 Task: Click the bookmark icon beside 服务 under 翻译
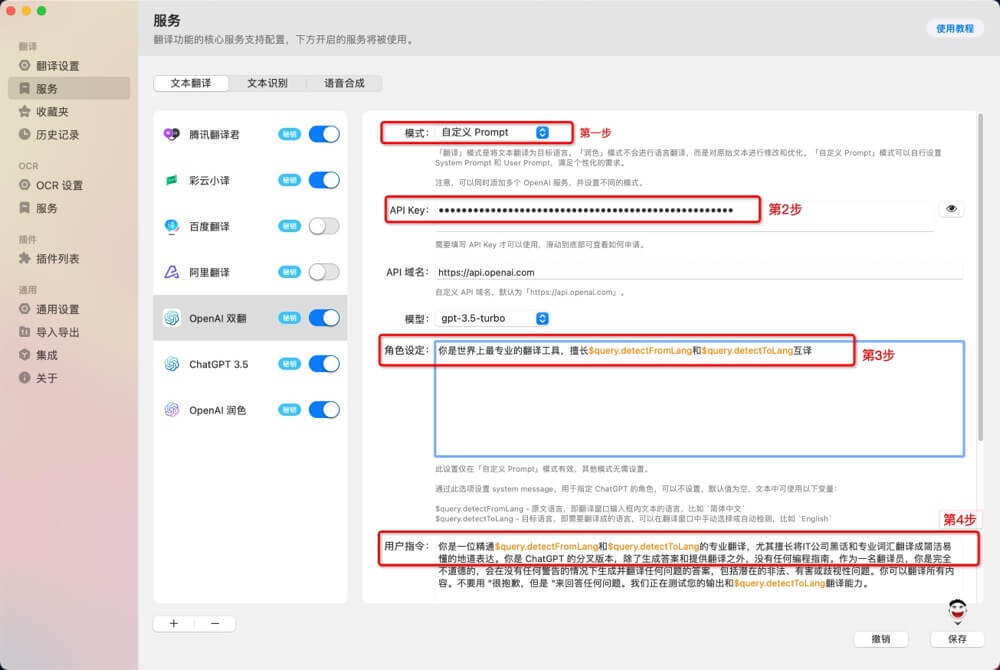pyautogui.click(x=24, y=89)
